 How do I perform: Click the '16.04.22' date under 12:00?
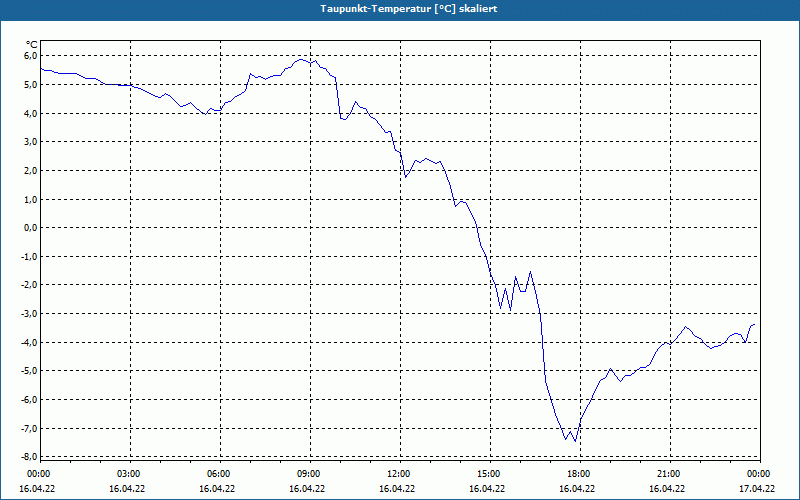pos(397,489)
